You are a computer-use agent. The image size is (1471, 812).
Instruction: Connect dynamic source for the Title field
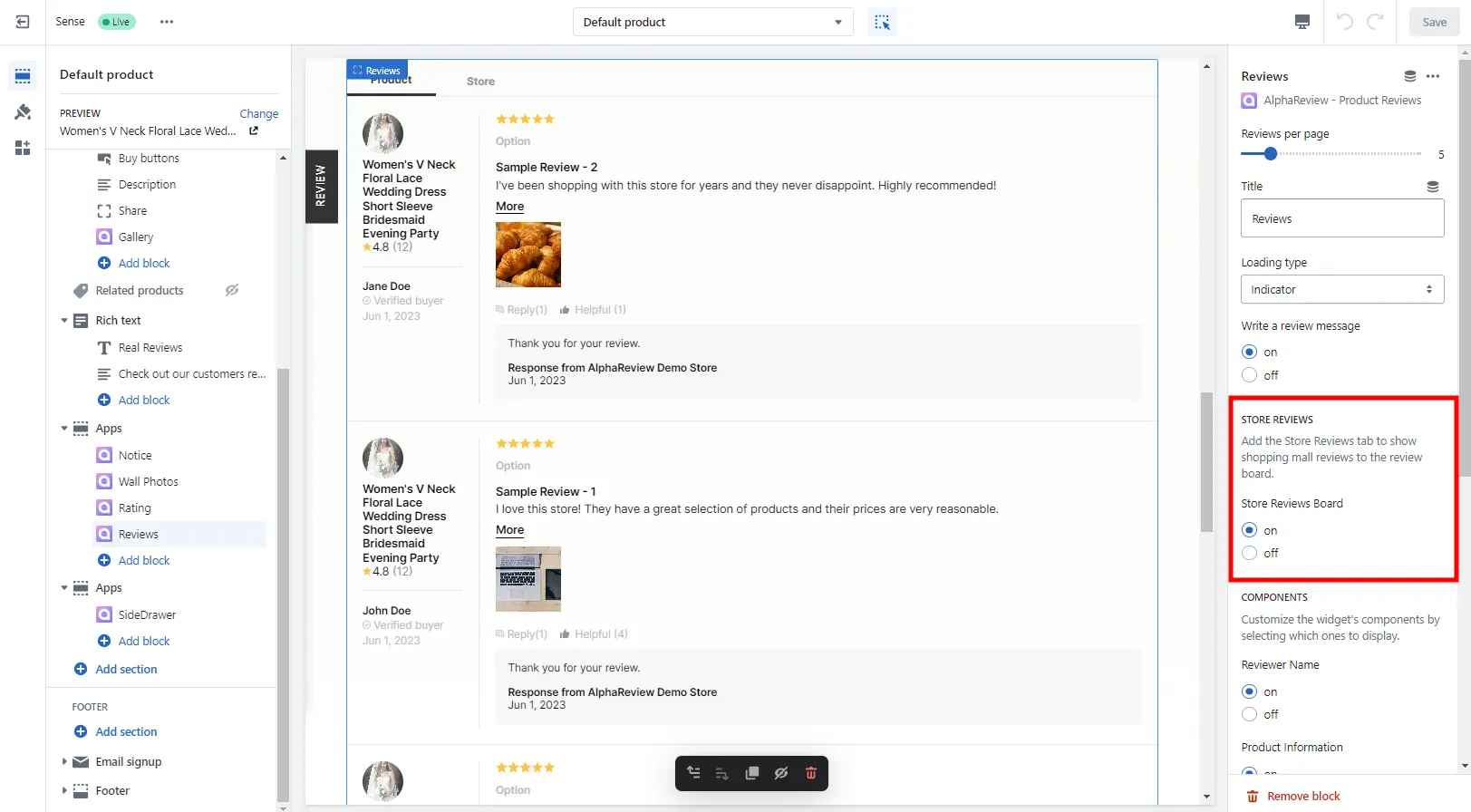tap(1433, 187)
